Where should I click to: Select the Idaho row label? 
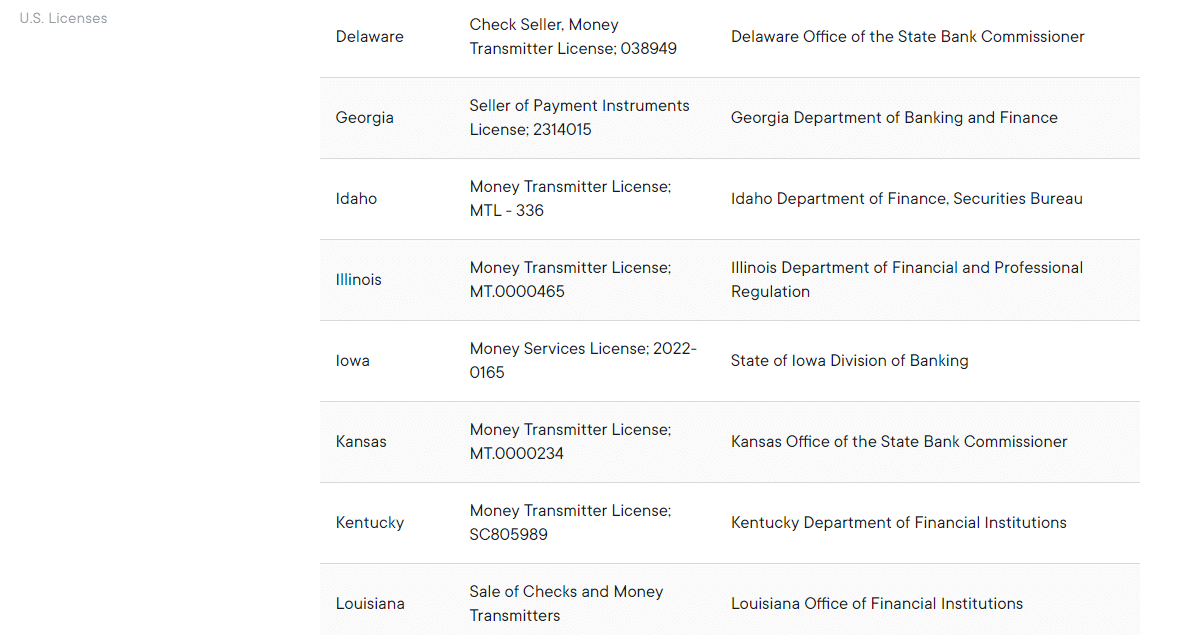pos(356,199)
